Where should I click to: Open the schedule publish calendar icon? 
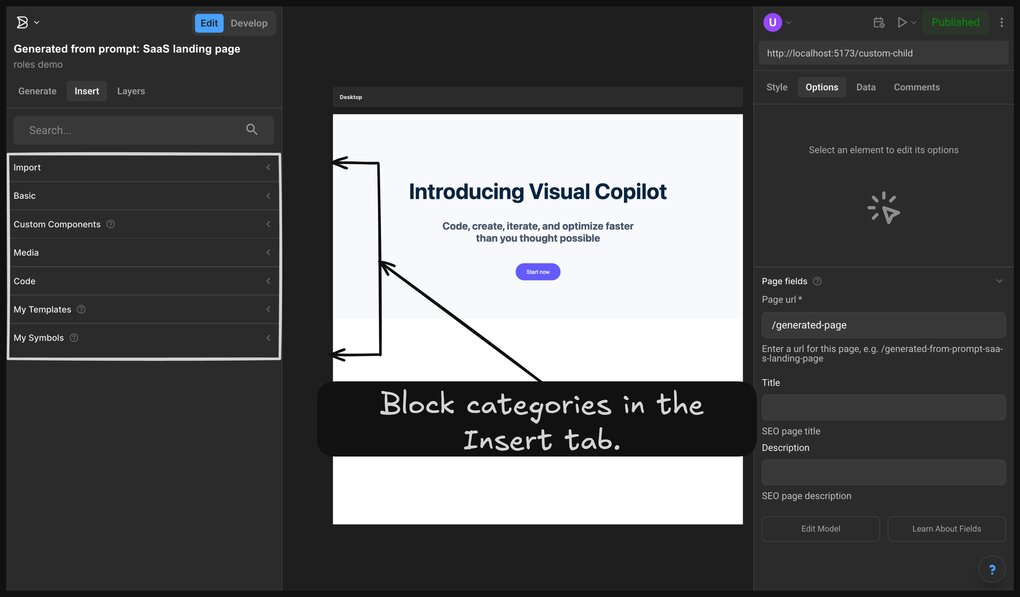877,21
